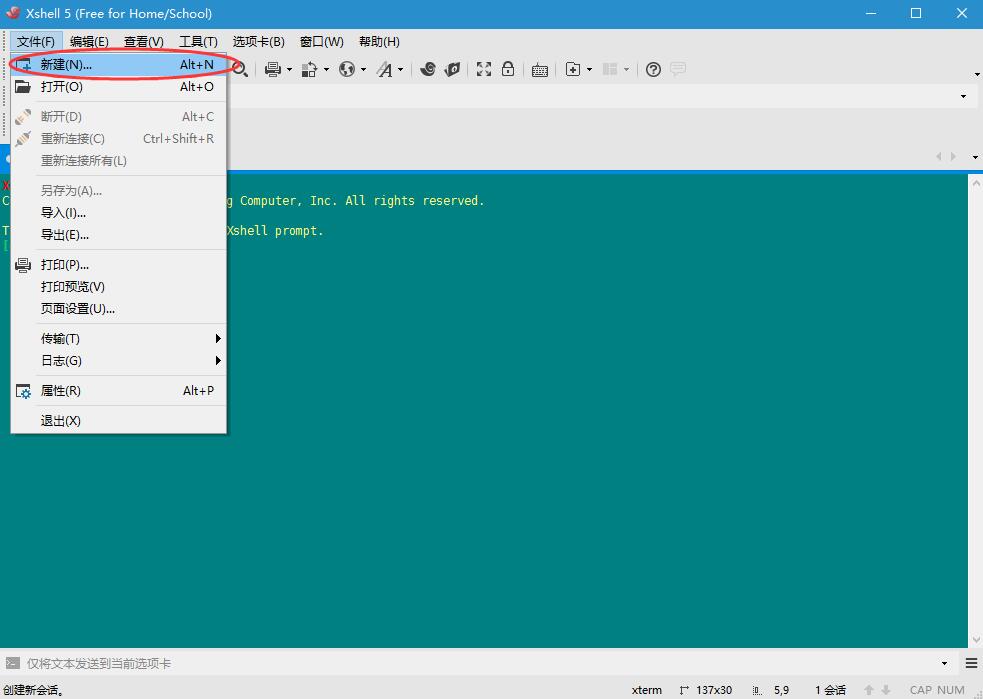This screenshot has height=699, width=983.
Task: Toggle the screen lock padlock icon
Action: coord(508,69)
